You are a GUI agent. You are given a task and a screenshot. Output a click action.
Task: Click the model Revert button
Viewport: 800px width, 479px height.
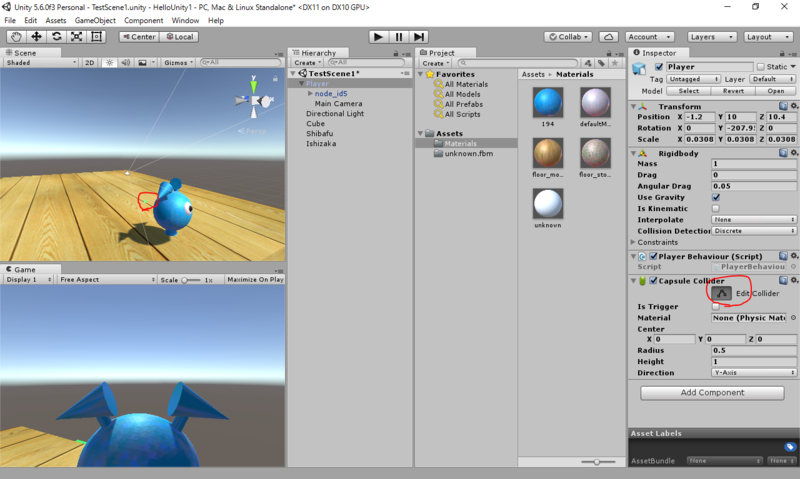click(733, 91)
